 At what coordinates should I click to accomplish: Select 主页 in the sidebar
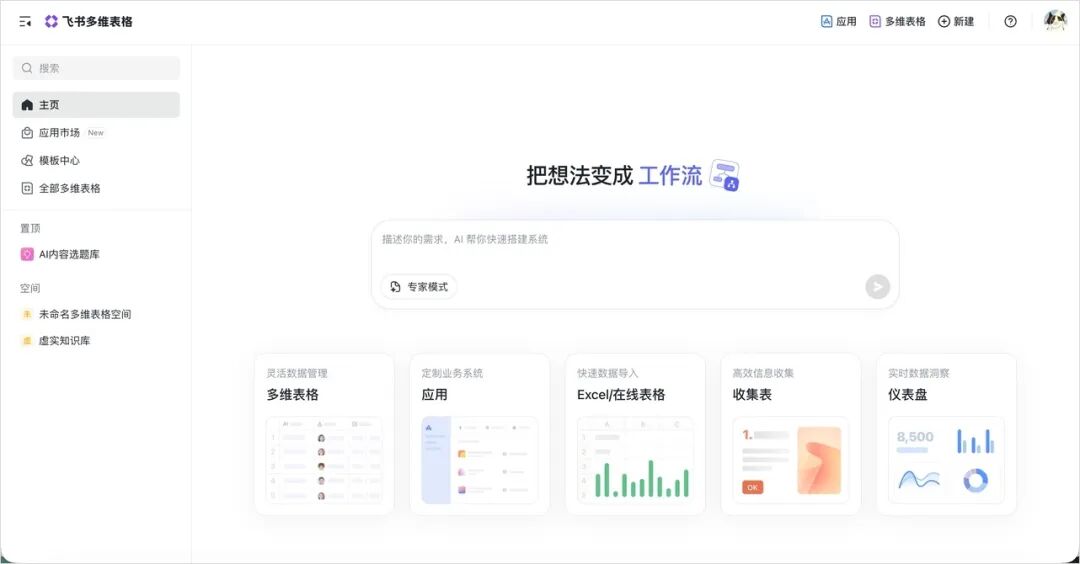coord(95,105)
